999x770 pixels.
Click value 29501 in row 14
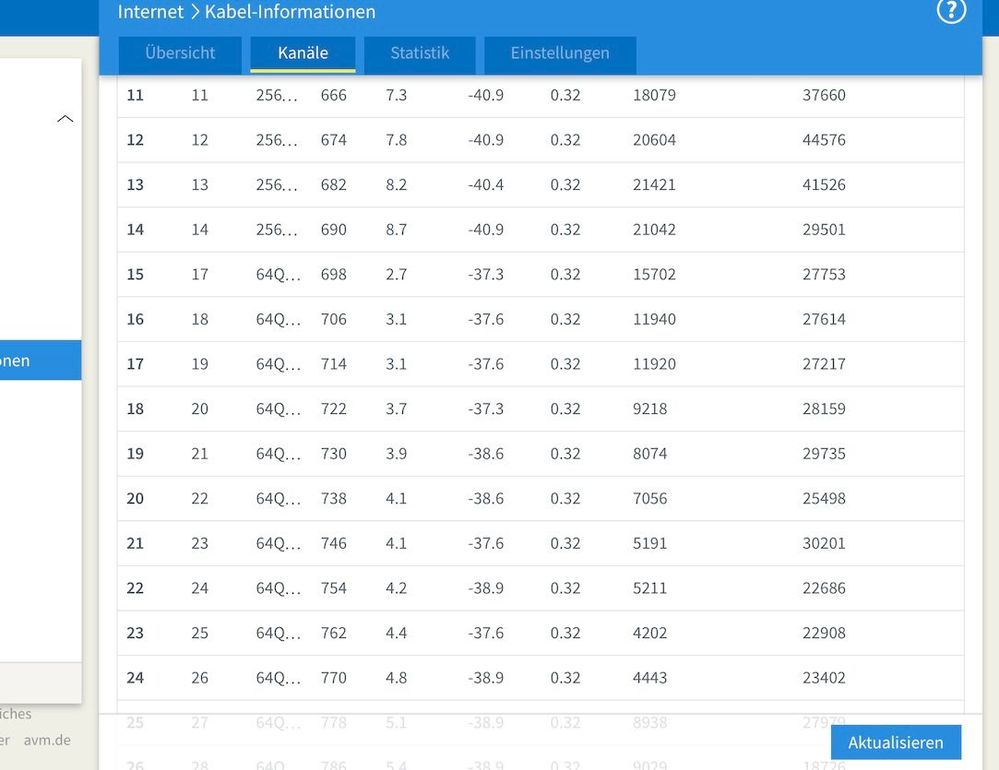click(x=824, y=229)
